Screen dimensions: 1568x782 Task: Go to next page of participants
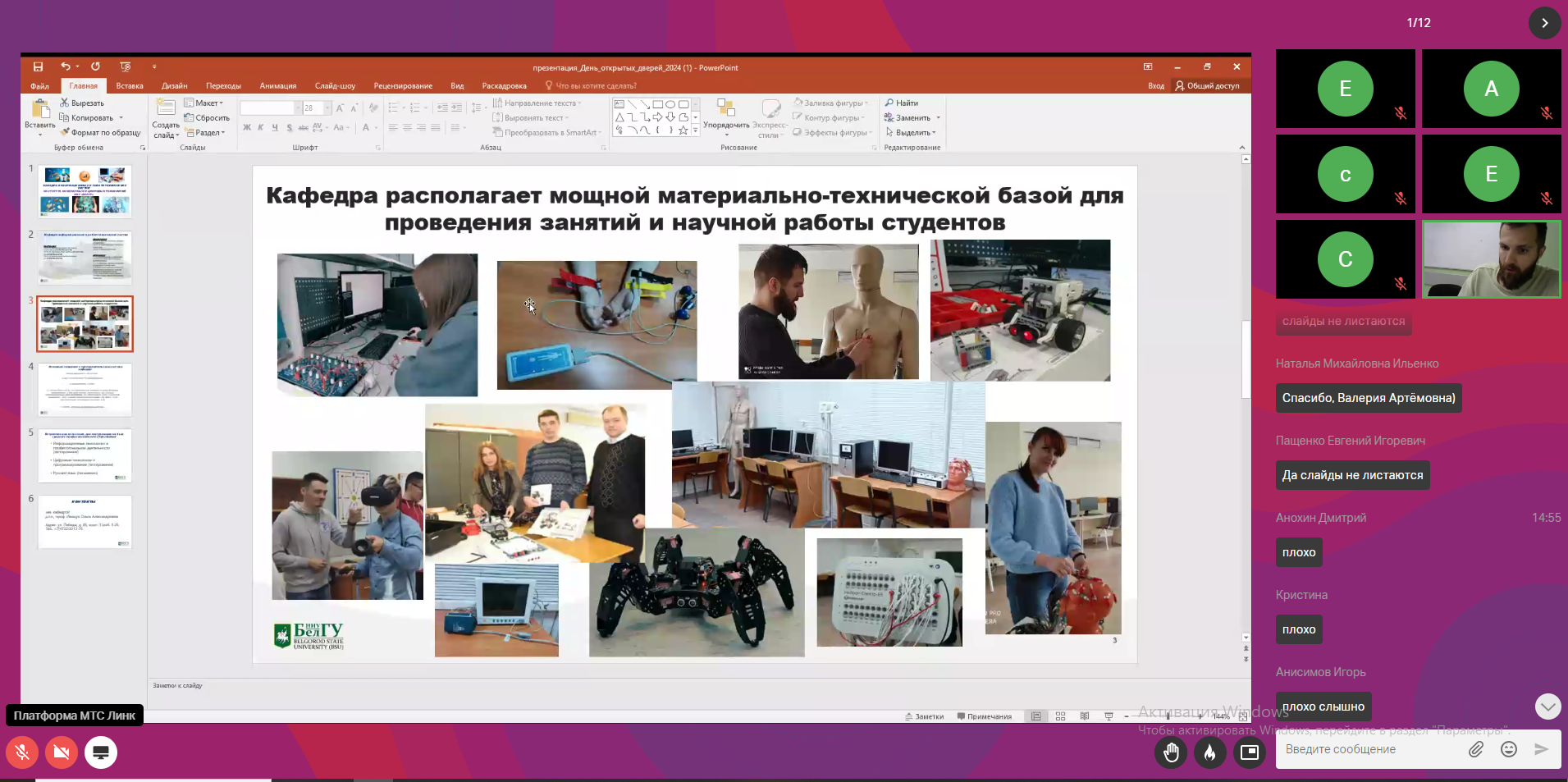click(x=1544, y=23)
